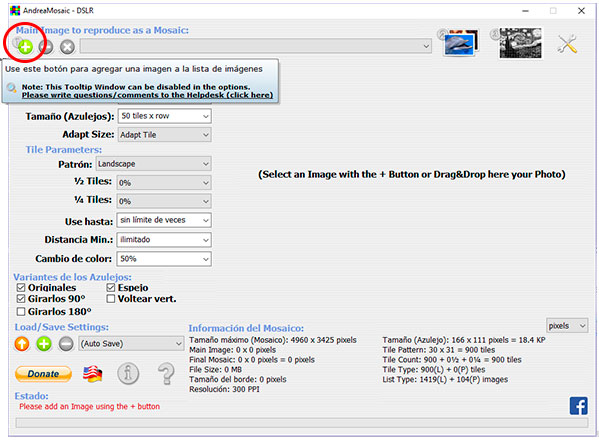Enable the Girarlos 180° checkbox
599x442 pixels.
point(21,311)
